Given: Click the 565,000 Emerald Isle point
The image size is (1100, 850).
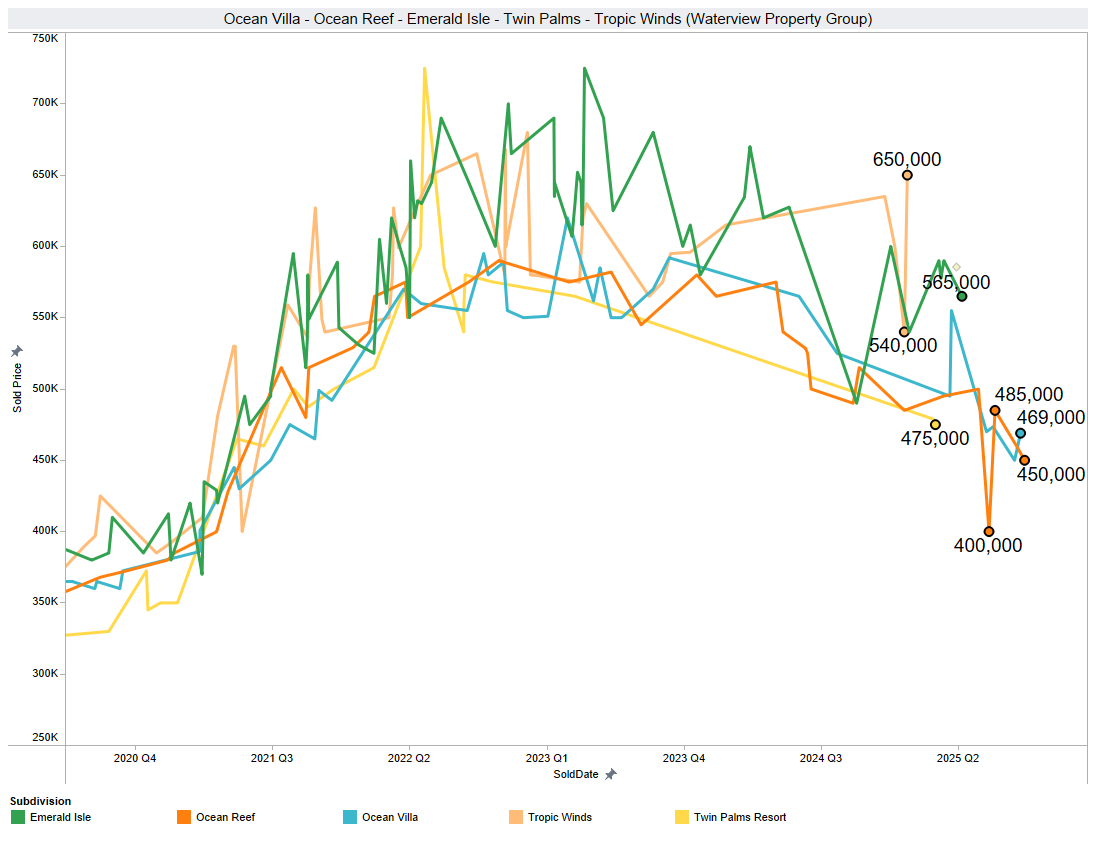Looking at the screenshot, I should point(962,295).
